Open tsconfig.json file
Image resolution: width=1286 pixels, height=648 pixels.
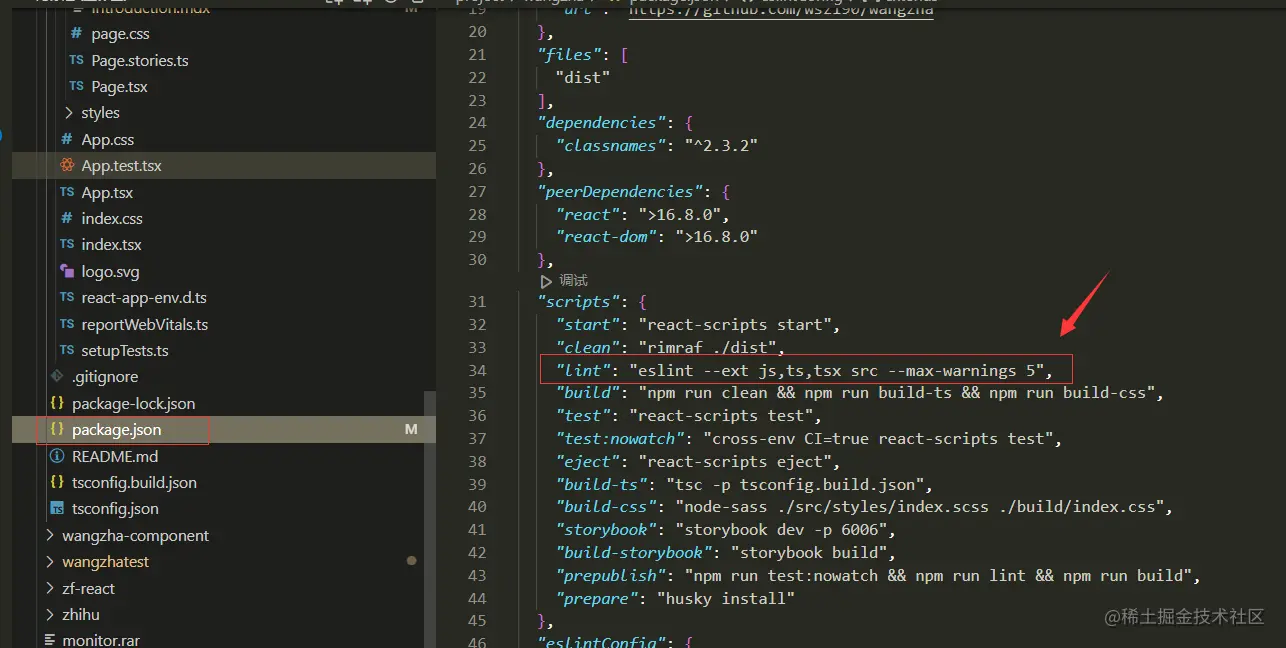[x=115, y=508]
